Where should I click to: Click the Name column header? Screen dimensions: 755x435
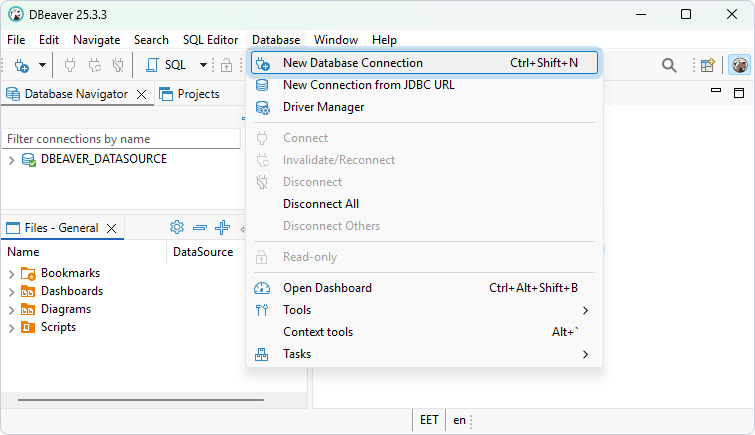pyautogui.click(x=23, y=252)
